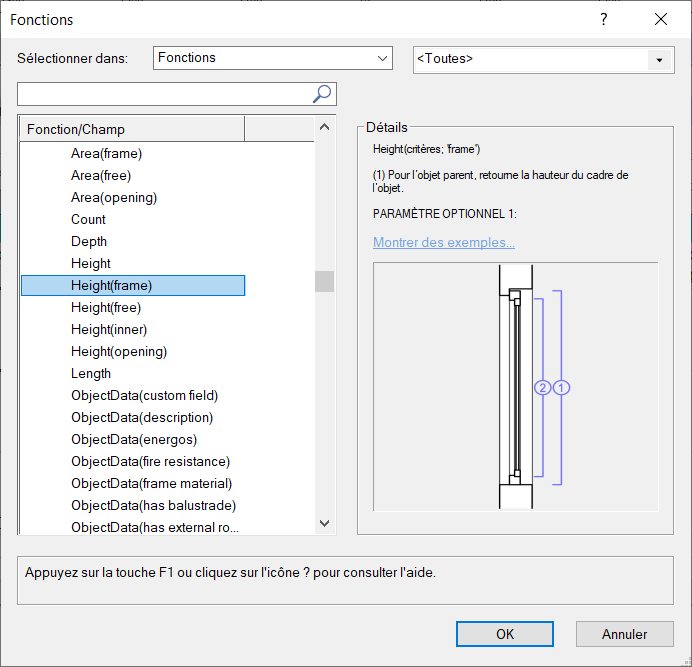Click in the function search field

click(165, 94)
